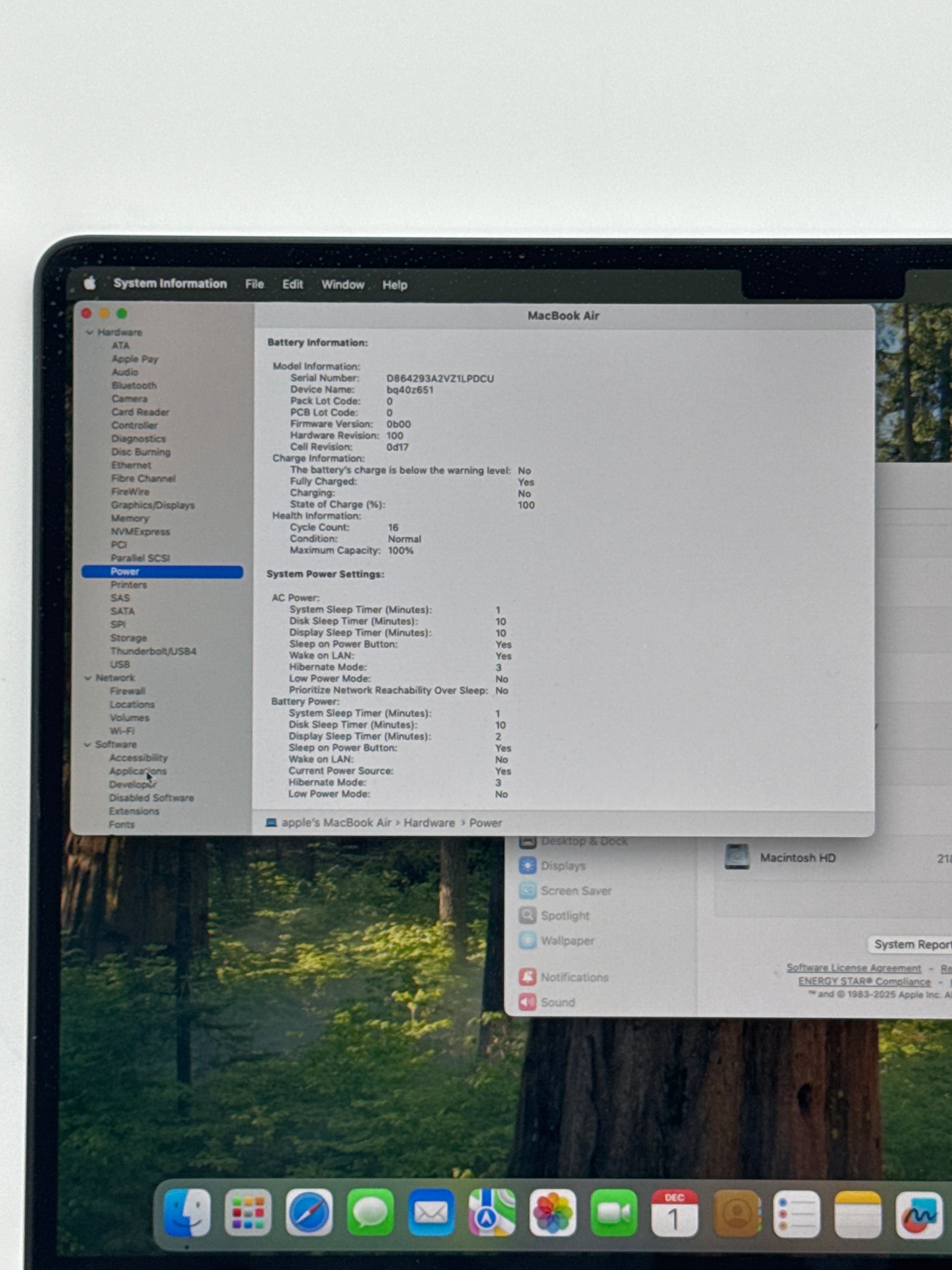Screen dimensions: 952x1270
Task: Click the System Report button
Action: coord(911,945)
